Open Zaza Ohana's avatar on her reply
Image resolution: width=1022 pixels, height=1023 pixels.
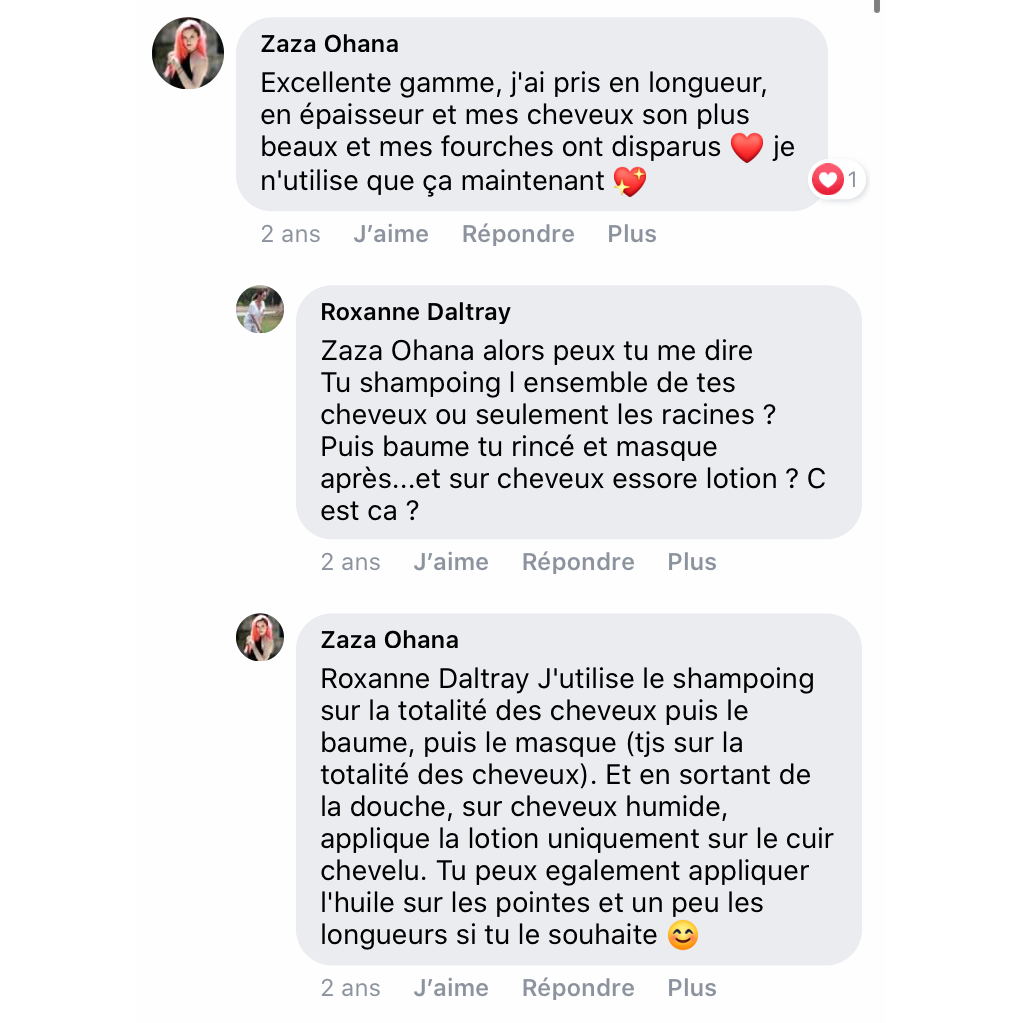tap(260, 637)
